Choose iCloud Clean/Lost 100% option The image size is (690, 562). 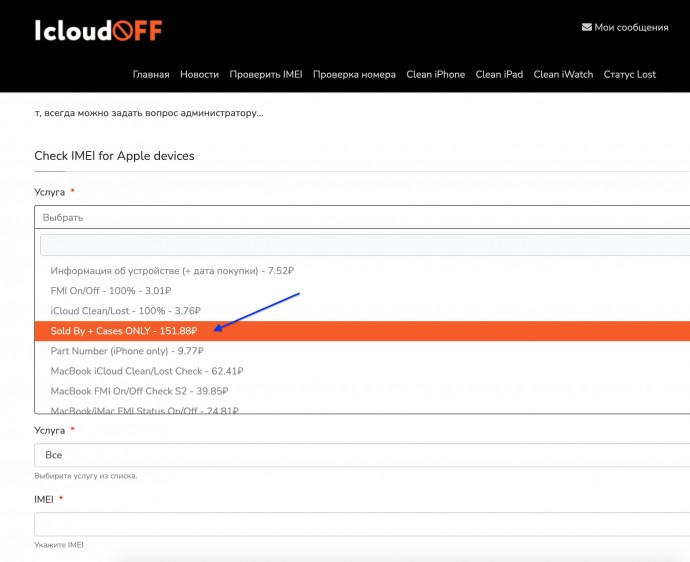(126, 311)
